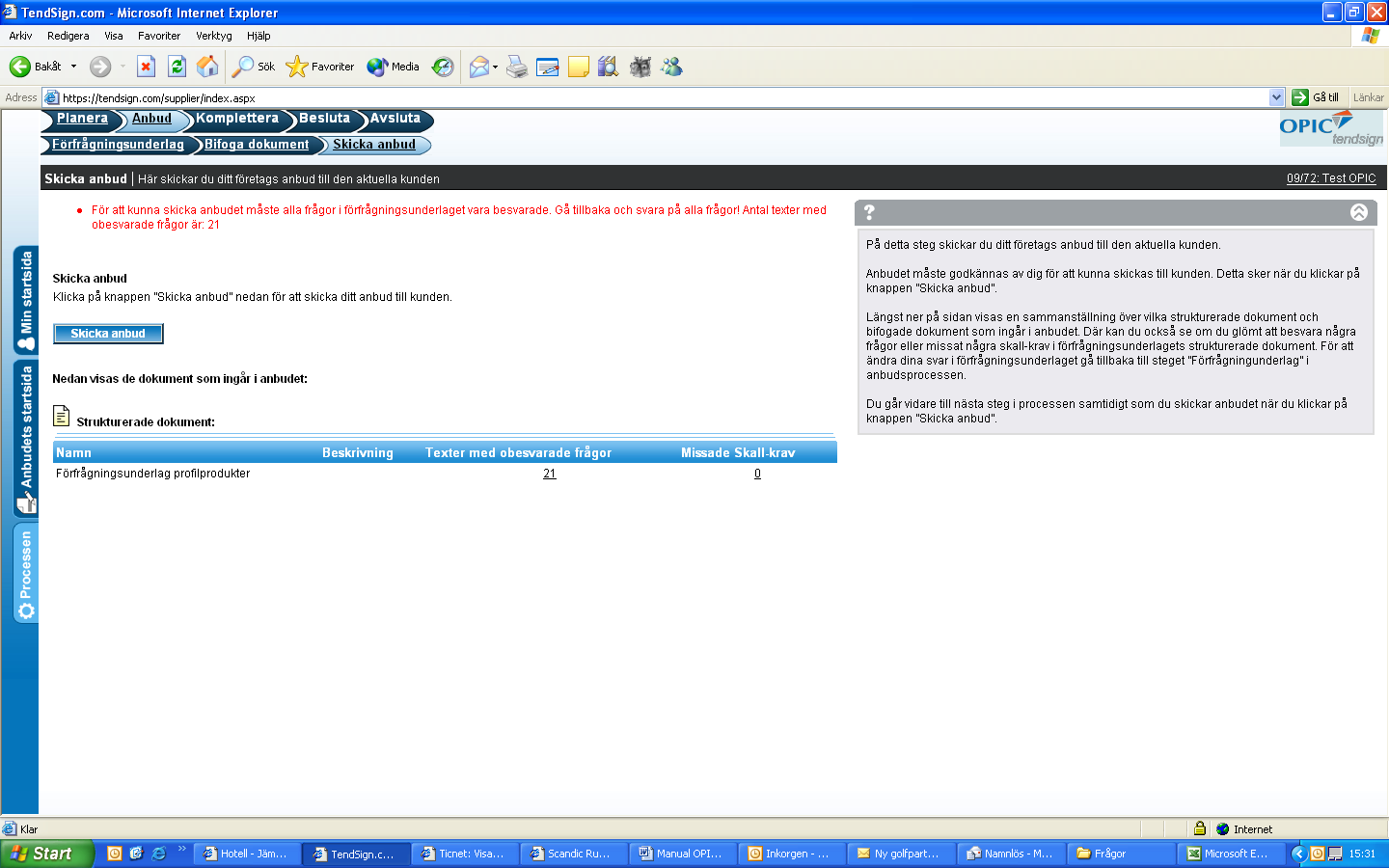Click the address bar URL field

(x=656, y=97)
